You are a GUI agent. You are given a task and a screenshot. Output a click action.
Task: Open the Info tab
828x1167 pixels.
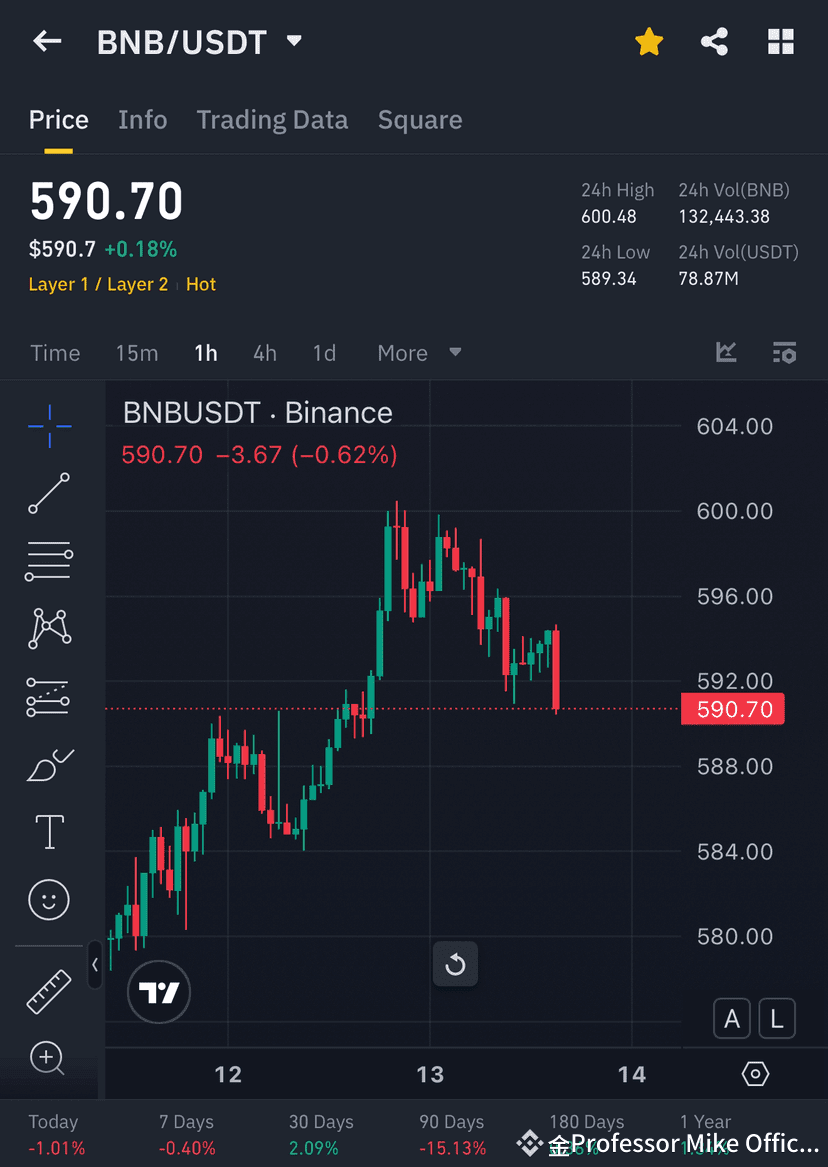tap(142, 119)
